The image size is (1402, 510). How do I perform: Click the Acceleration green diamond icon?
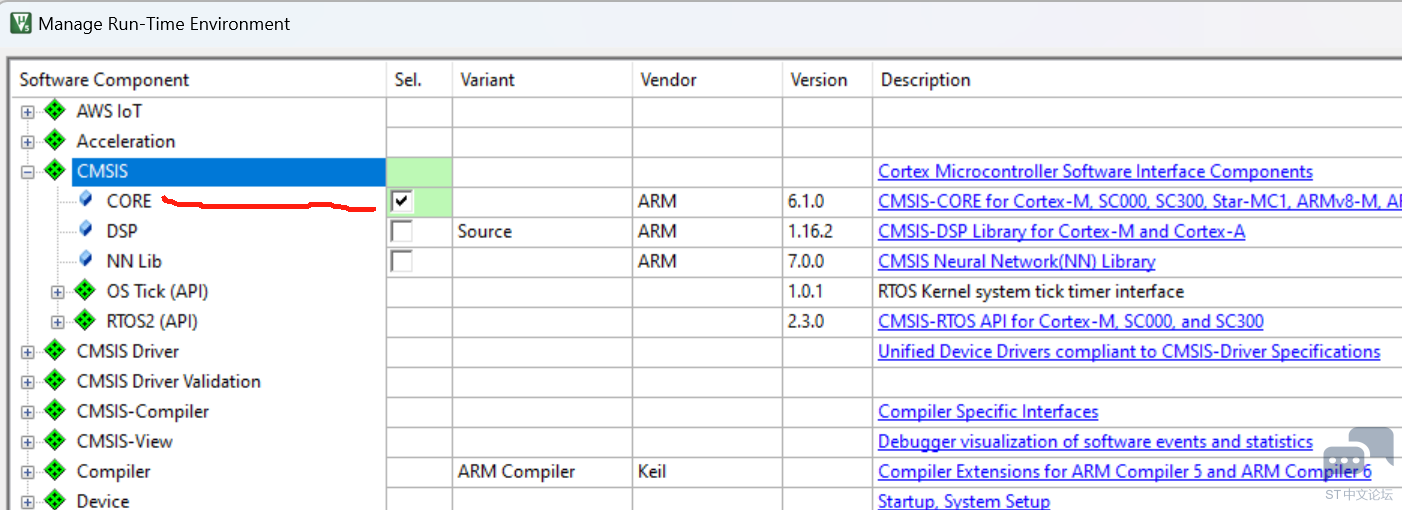tap(55, 141)
